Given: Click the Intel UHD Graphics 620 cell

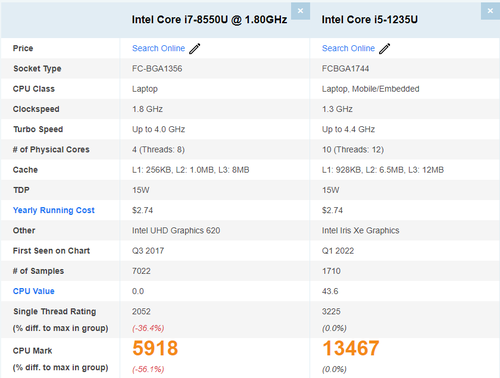Looking at the screenshot, I should [176, 231].
